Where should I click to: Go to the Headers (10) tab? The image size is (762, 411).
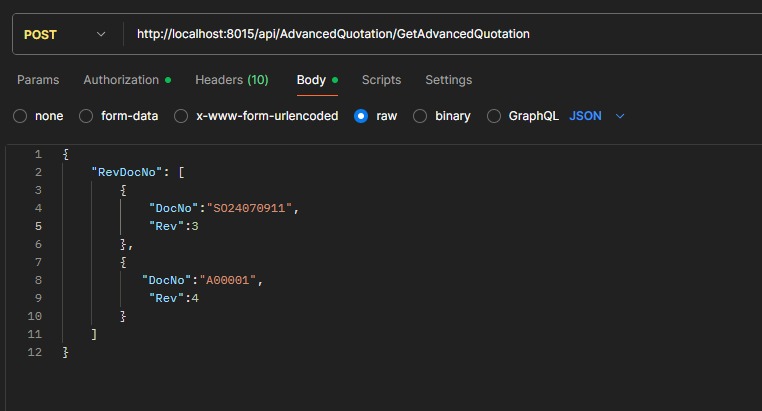click(231, 80)
